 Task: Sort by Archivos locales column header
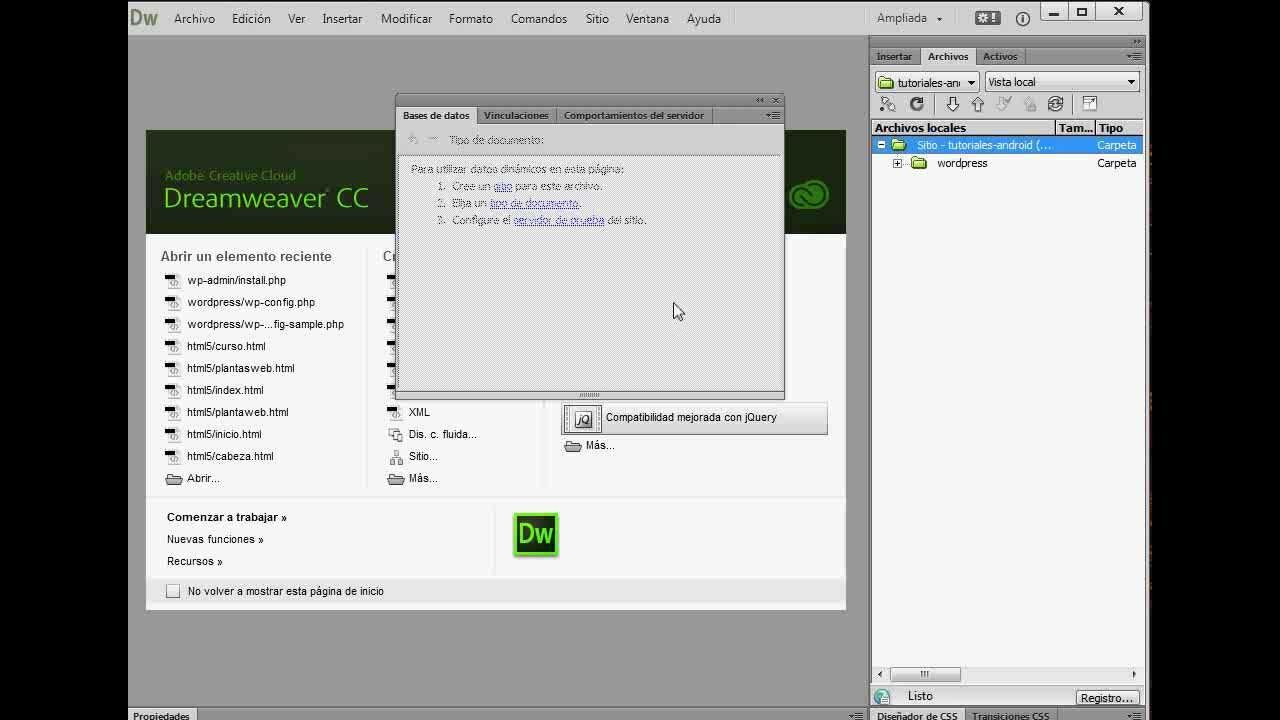point(964,128)
